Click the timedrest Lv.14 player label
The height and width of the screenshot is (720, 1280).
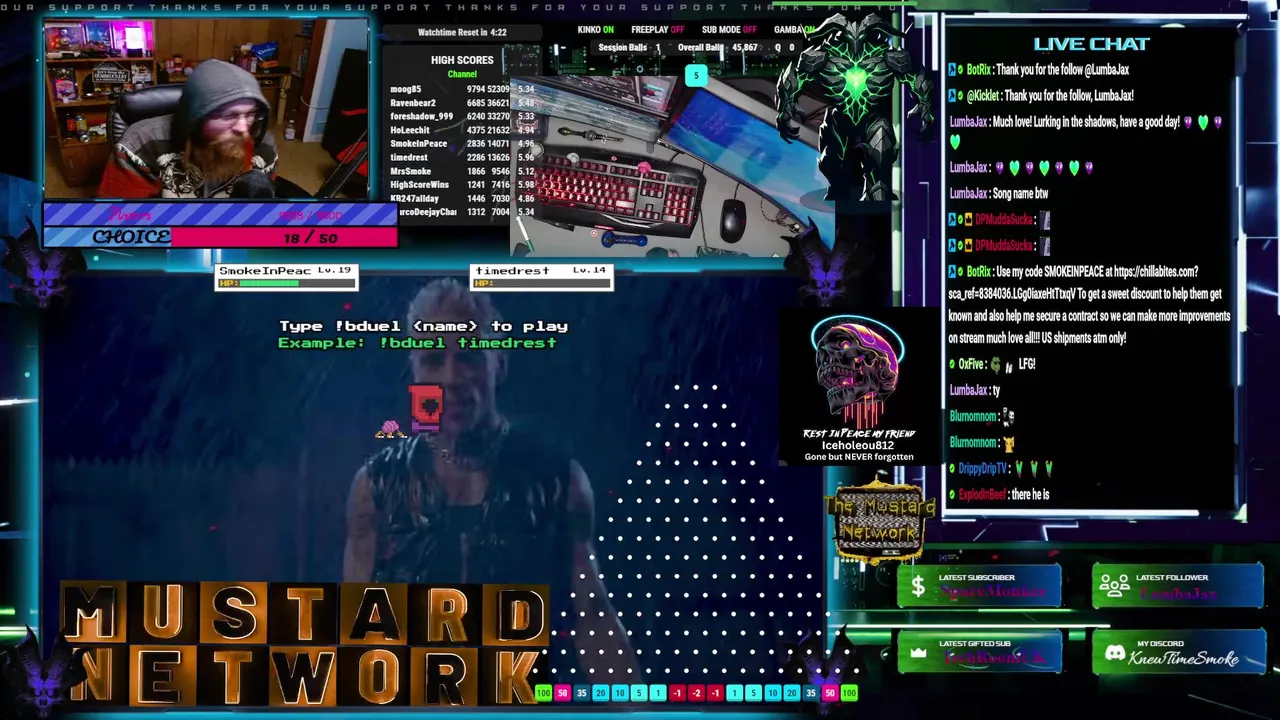pyautogui.click(x=540, y=271)
